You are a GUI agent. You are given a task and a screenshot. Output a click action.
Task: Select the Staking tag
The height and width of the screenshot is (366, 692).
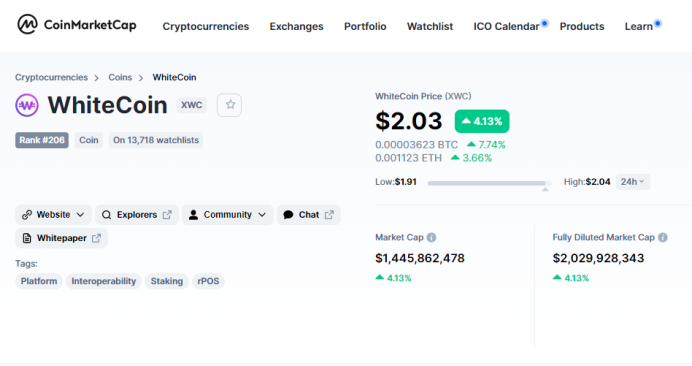point(167,281)
